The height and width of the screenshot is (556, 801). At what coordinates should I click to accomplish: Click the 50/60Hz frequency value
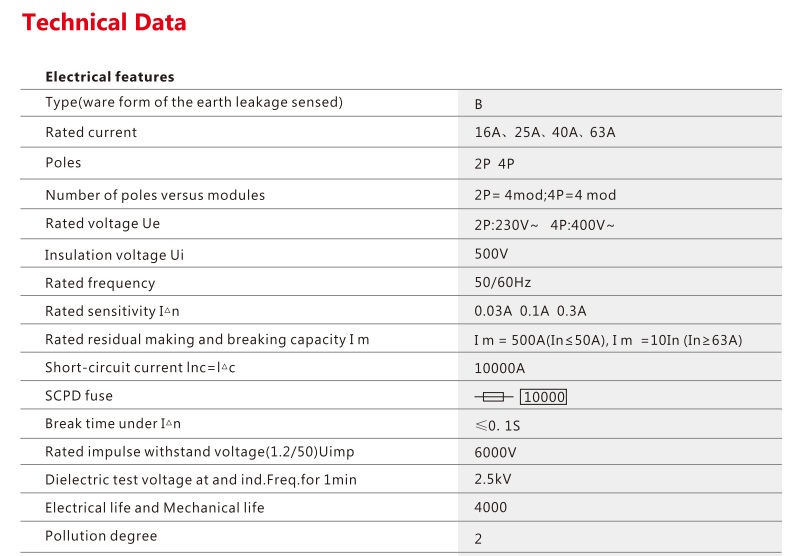503,283
